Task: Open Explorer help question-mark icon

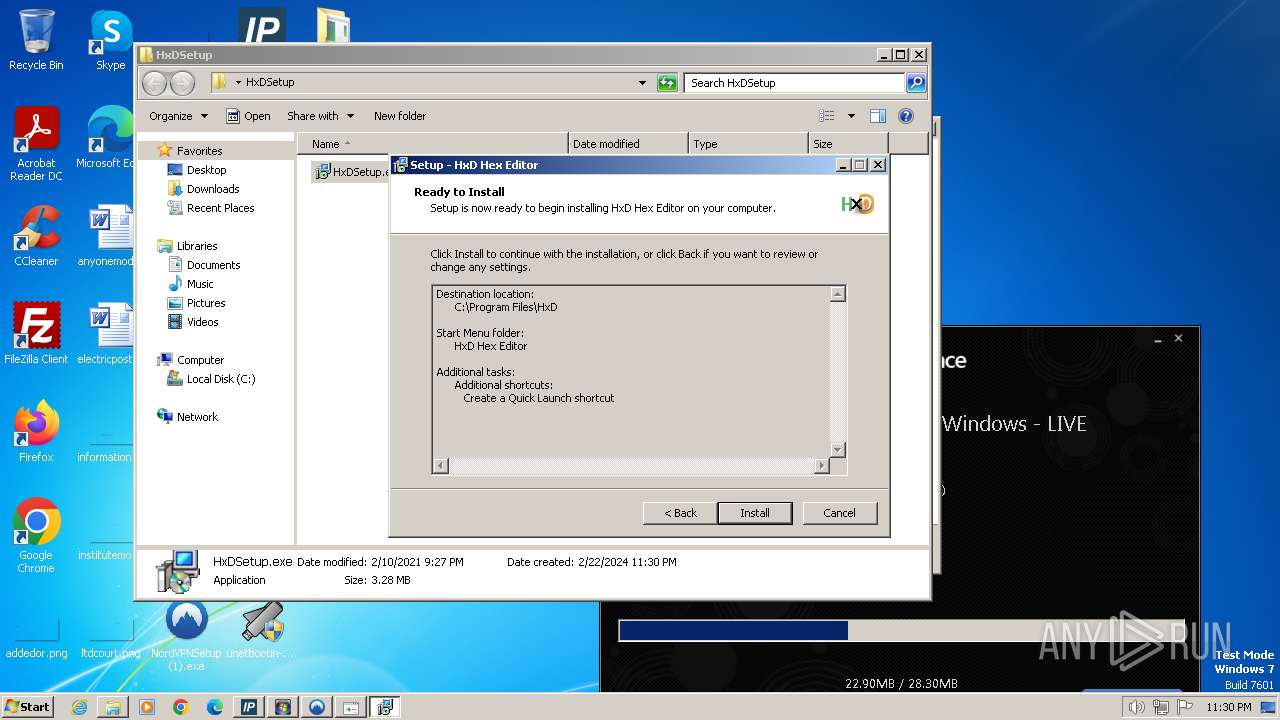Action: pyautogui.click(x=906, y=116)
